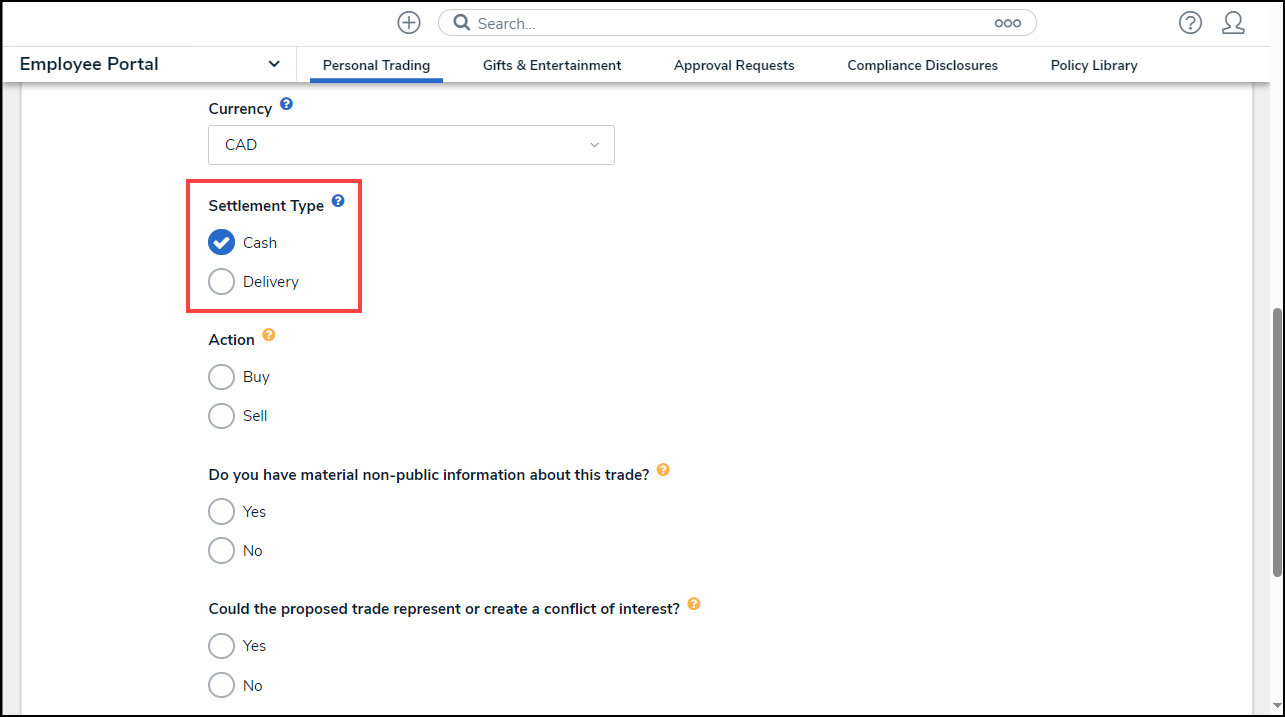The image size is (1285, 717).
Task: Click the vertical page scrollbar
Action: coord(1276,440)
